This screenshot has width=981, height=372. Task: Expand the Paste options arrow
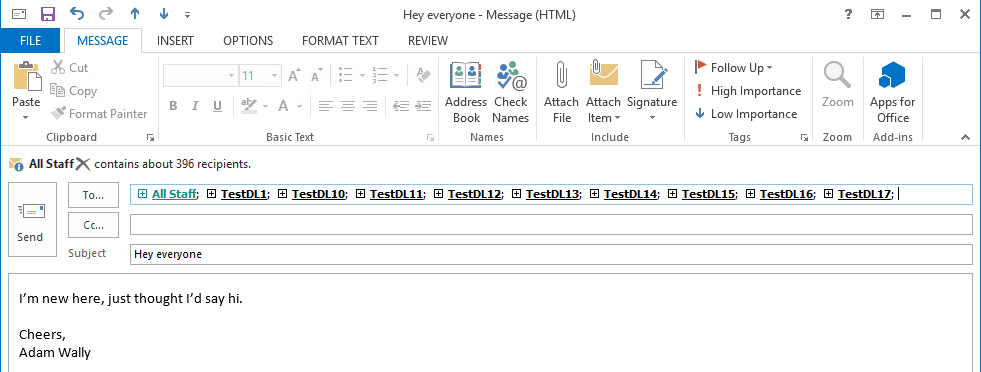(26, 117)
